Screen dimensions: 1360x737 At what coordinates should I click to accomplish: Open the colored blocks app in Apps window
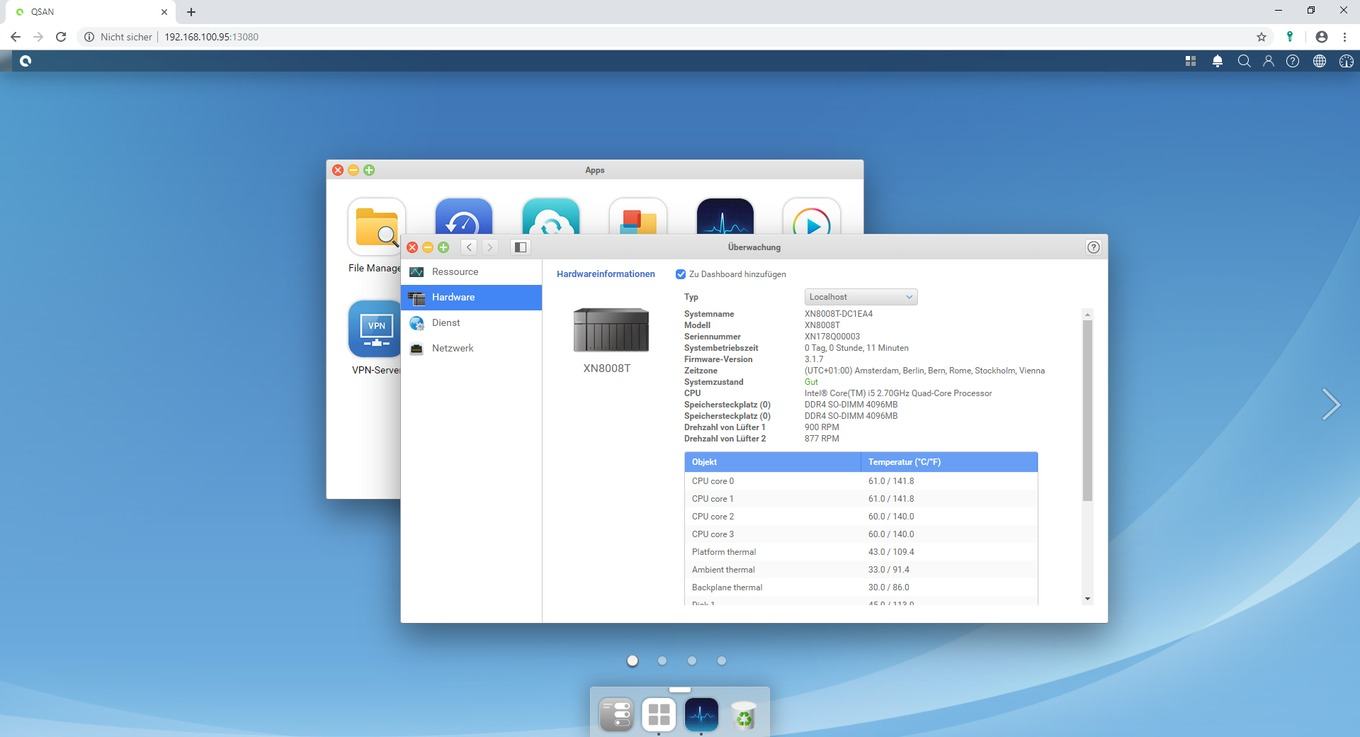pos(638,215)
